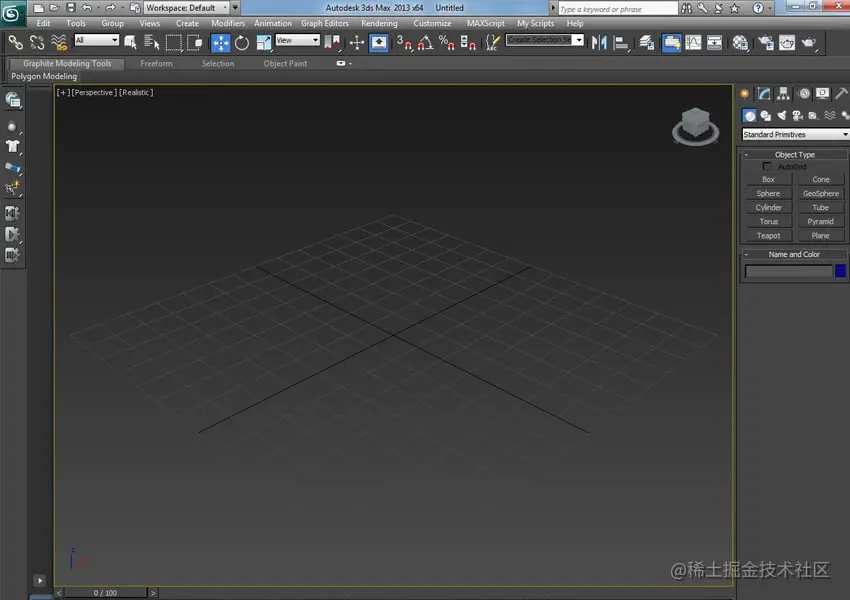
Task: Click the GeoSphere creation button
Action: [x=820, y=193]
